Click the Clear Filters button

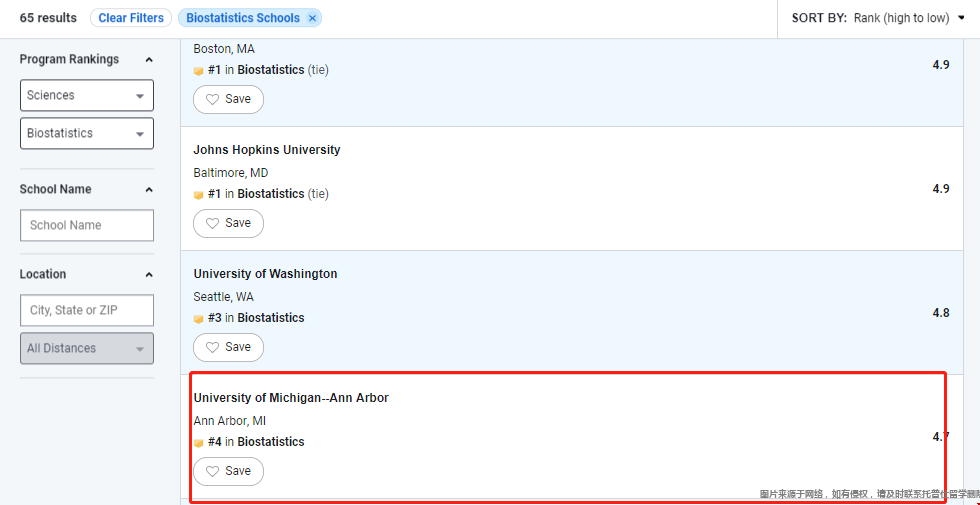(x=131, y=18)
